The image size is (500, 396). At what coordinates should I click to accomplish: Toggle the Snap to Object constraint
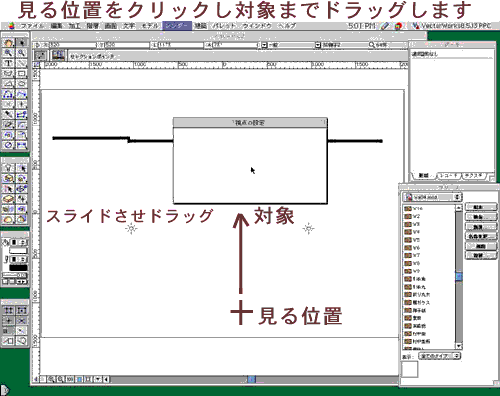point(22,310)
